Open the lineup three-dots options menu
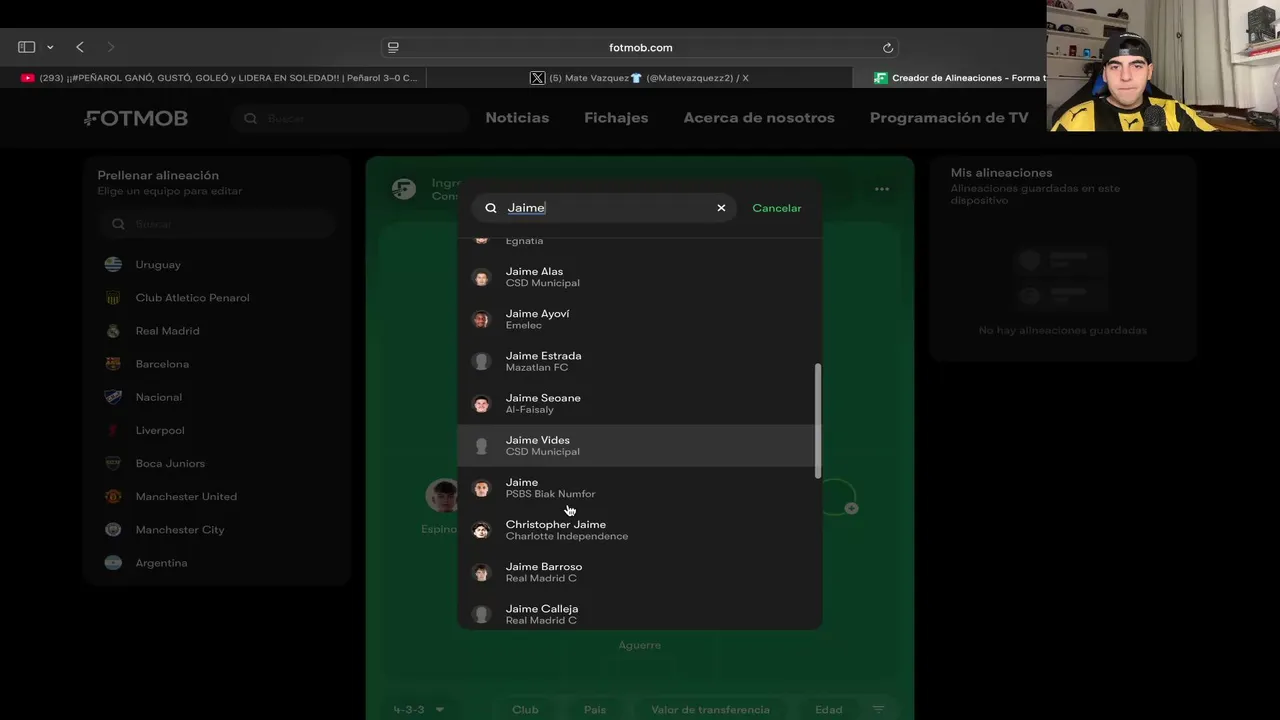The width and height of the screenshot is (1280, 720). tap(881, 189)
